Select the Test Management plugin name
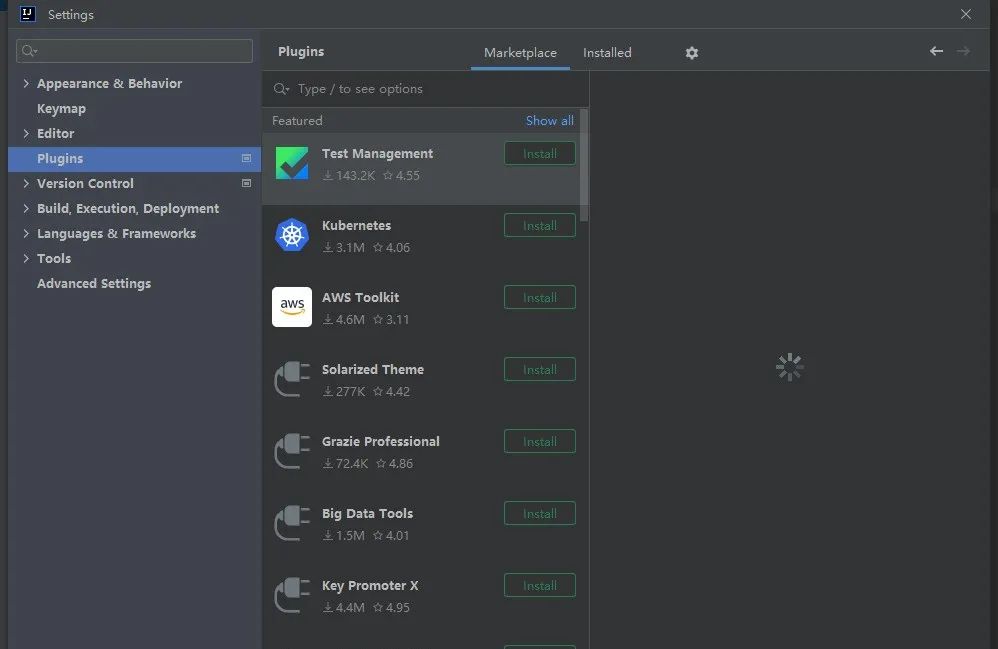998x649 pixels. [377, 153]
